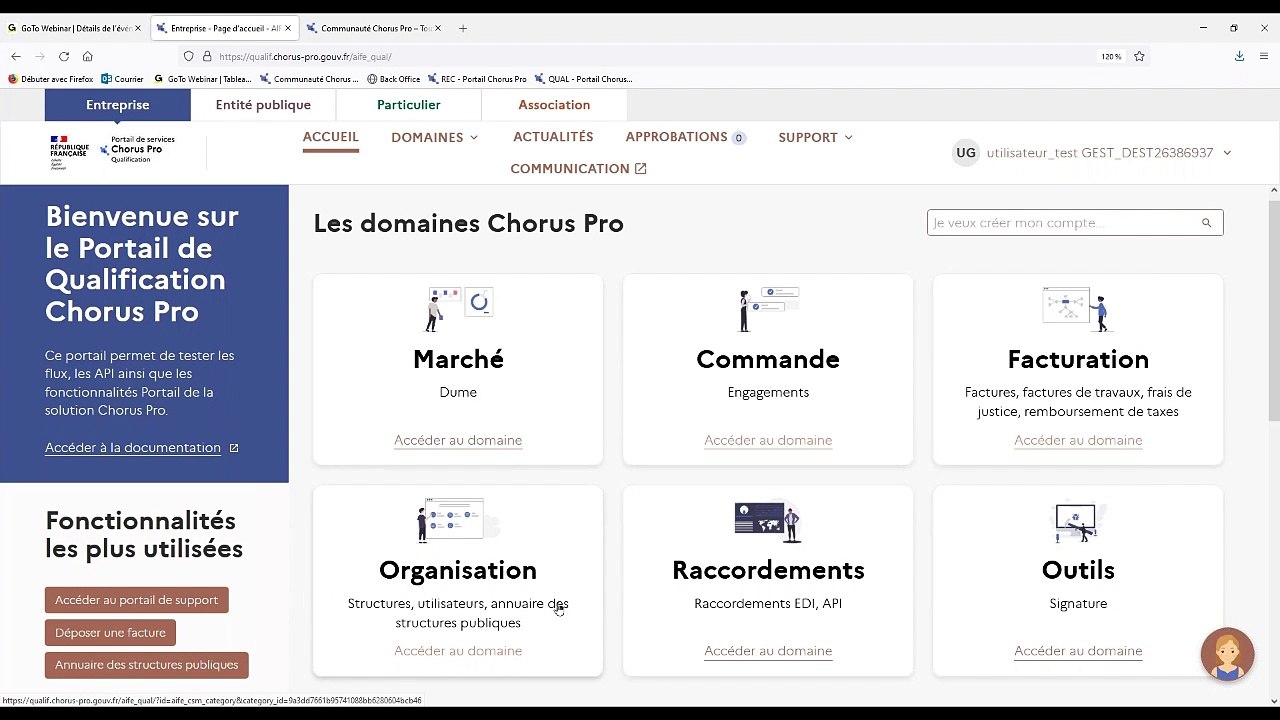Select the Particulier tab
Screen dimensions: 1280x720
(x=409, y=105)
